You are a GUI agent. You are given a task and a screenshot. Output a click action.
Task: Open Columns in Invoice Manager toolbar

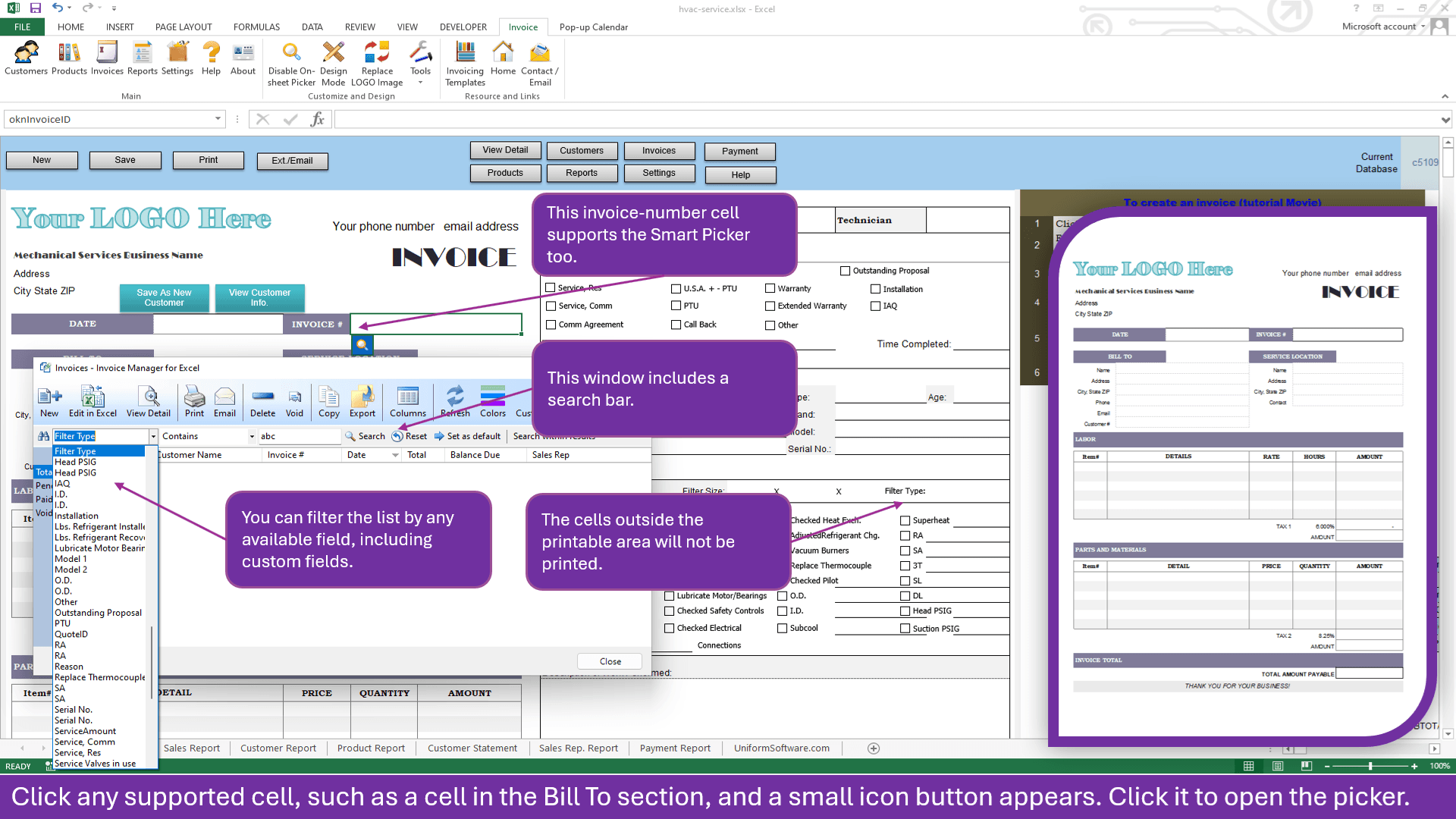coord(408,402)
